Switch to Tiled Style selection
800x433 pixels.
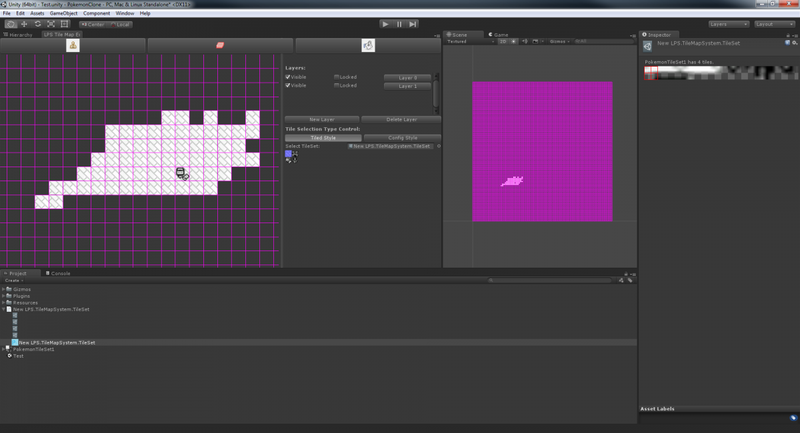pos(323,138)
